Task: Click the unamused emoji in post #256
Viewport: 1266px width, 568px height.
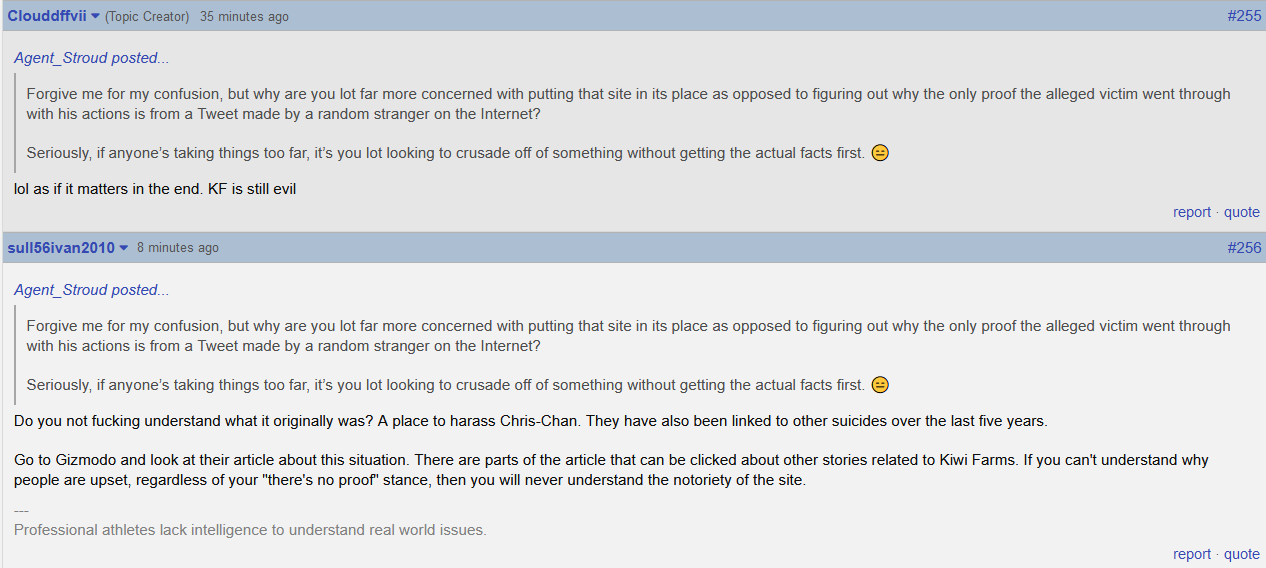Action: [880, 385]
